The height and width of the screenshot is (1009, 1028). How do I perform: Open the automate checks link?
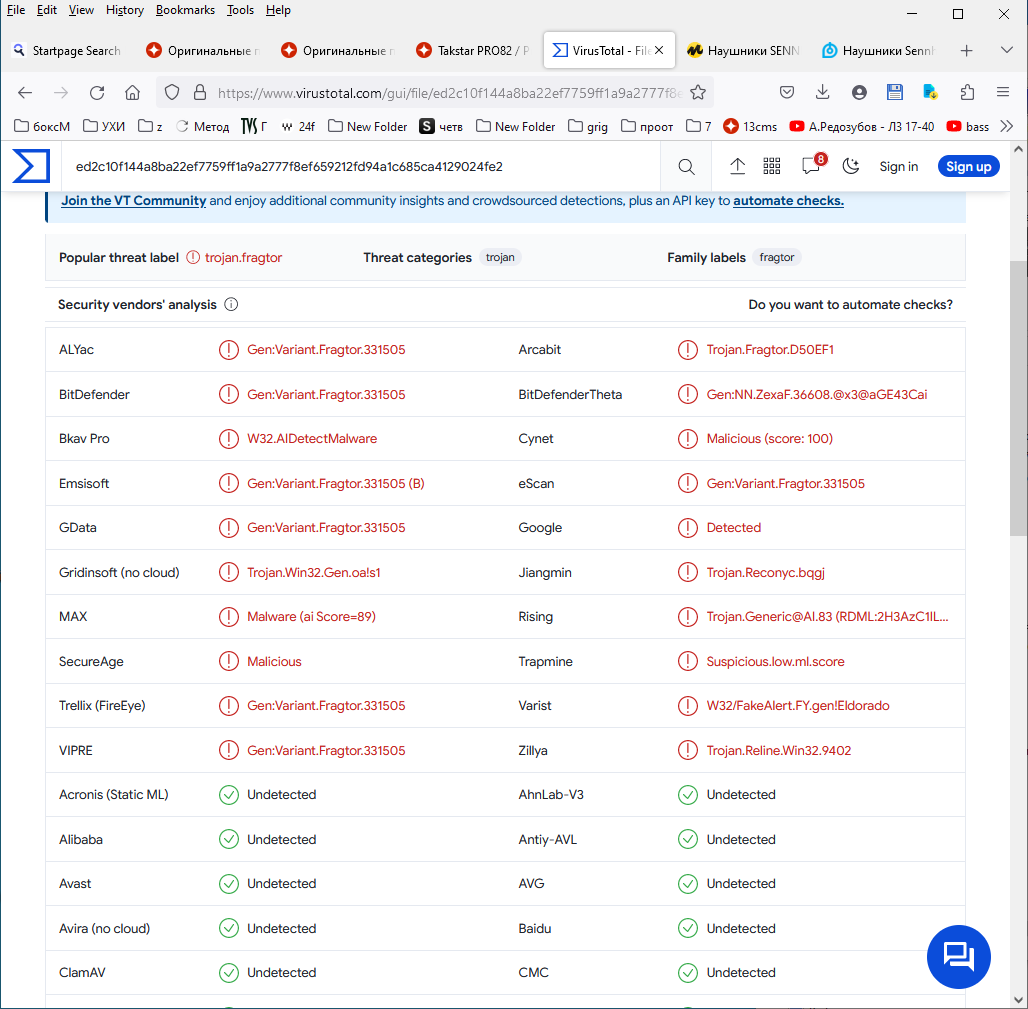coord(788,201)
